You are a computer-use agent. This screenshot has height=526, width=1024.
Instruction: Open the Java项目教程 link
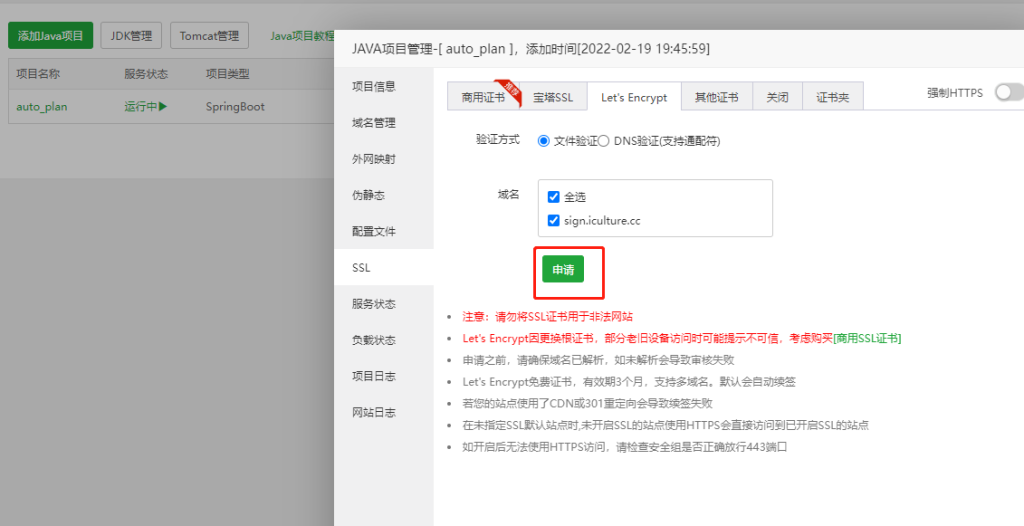(302, 36)
